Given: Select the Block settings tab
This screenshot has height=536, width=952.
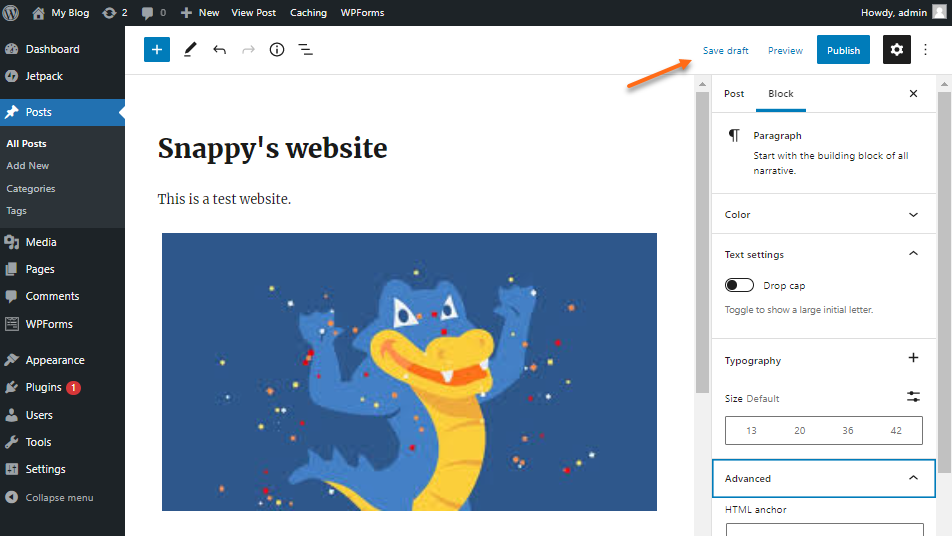Looking at the screenshot, I should click(x=781, y=93).
